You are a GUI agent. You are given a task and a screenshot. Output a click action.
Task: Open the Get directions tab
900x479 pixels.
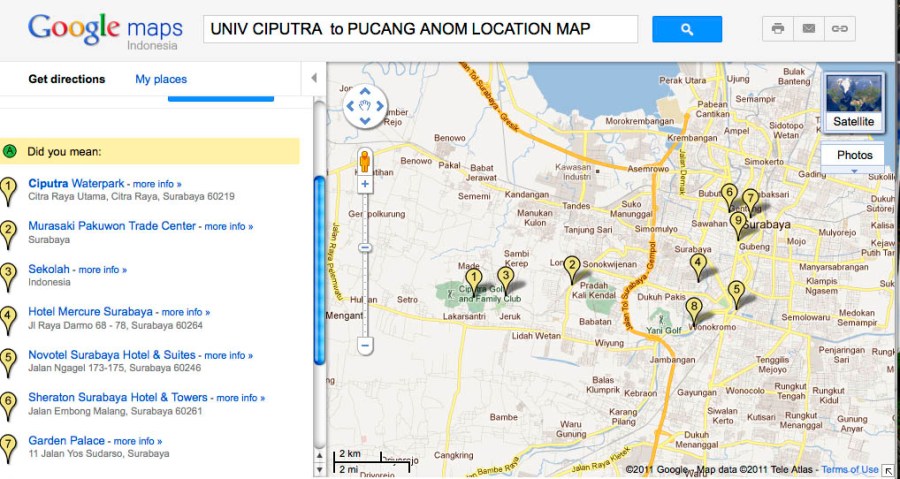66,79
